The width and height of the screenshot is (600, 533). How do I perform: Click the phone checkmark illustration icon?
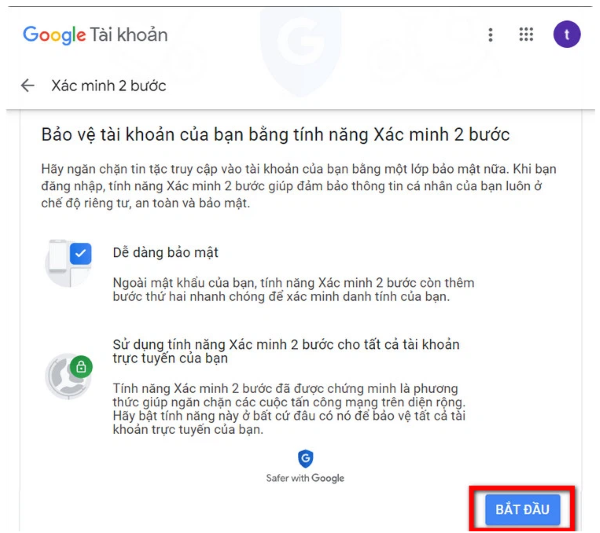pyautogui.click(x=69, y=263)
